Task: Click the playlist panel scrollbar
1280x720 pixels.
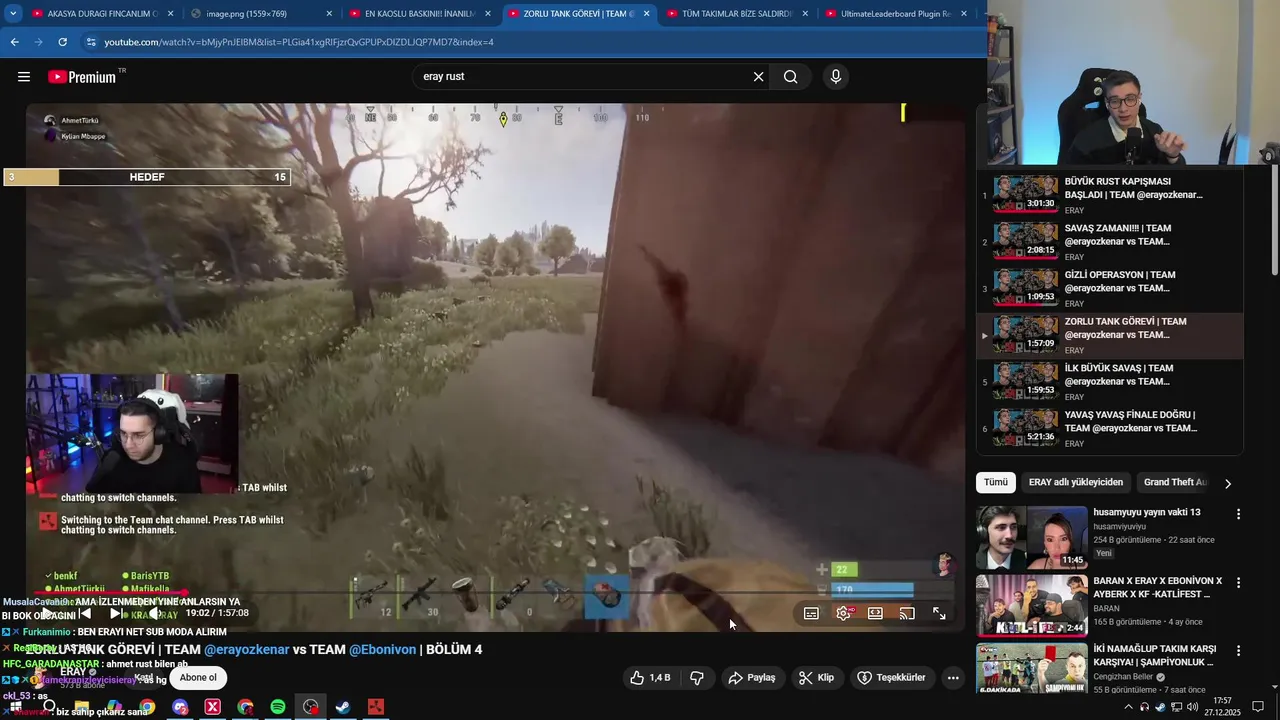Action: pos(1274,222)
